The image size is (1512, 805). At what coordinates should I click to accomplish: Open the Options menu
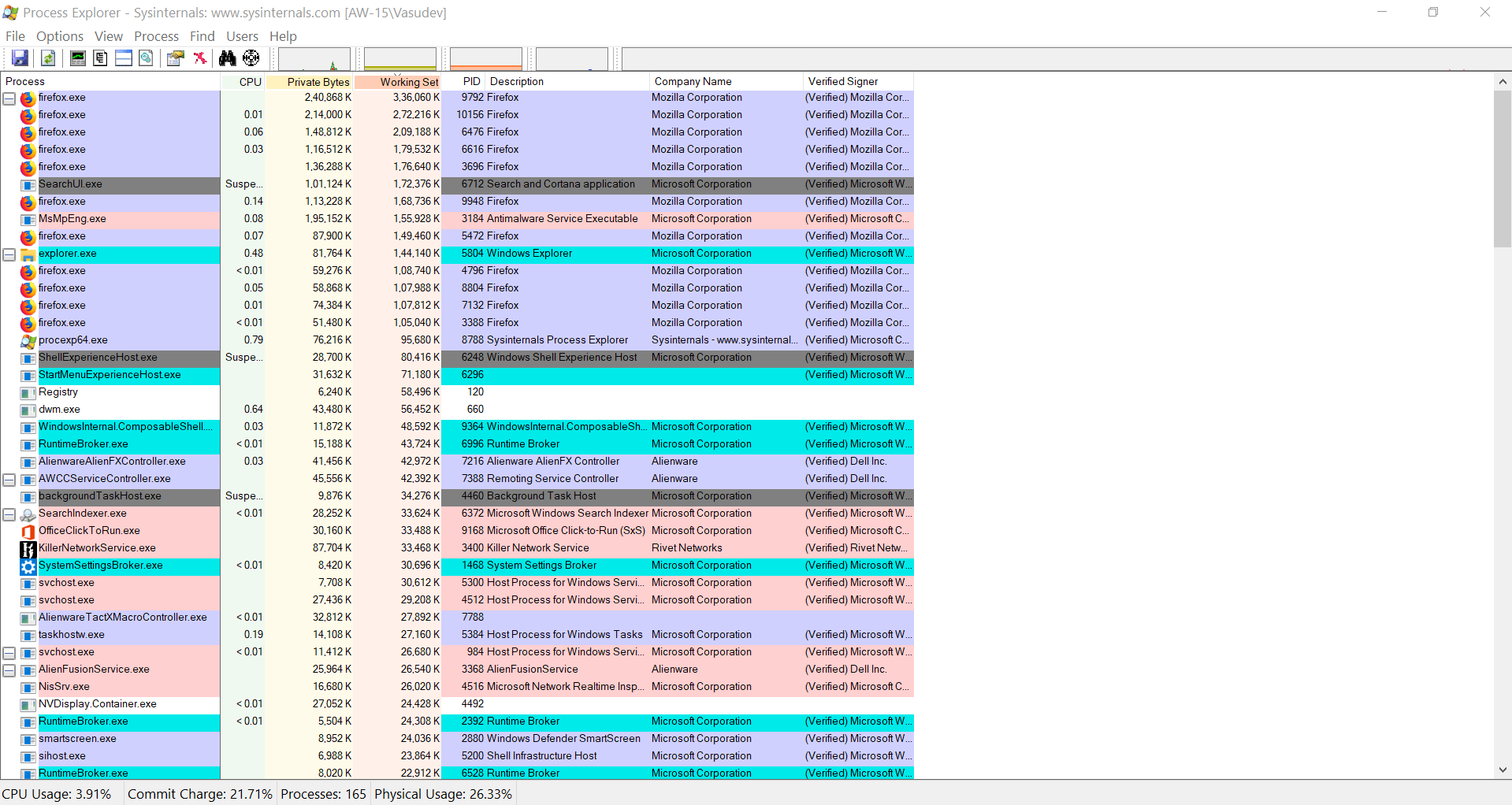click(x=59, y=36)
